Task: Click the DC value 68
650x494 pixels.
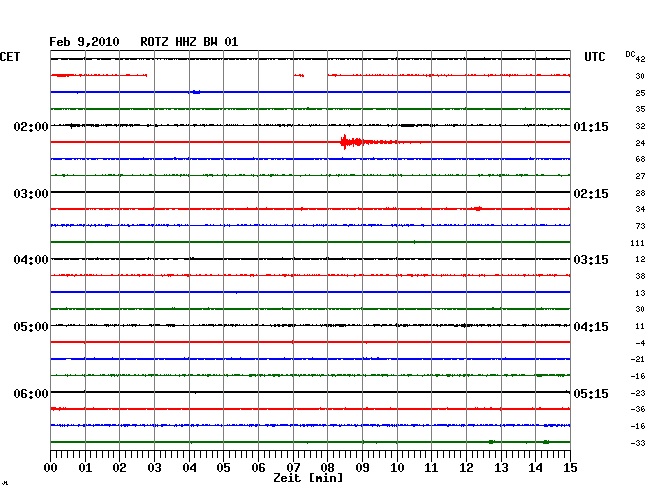Action: click(x=640, y=159)
